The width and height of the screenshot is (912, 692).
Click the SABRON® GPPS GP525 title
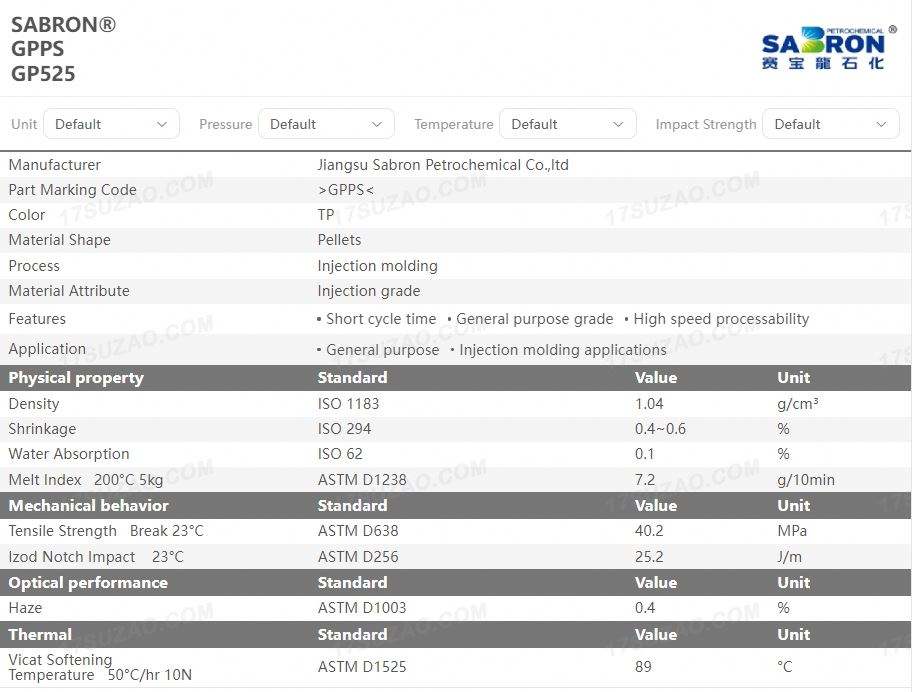[x=62, y=49]
